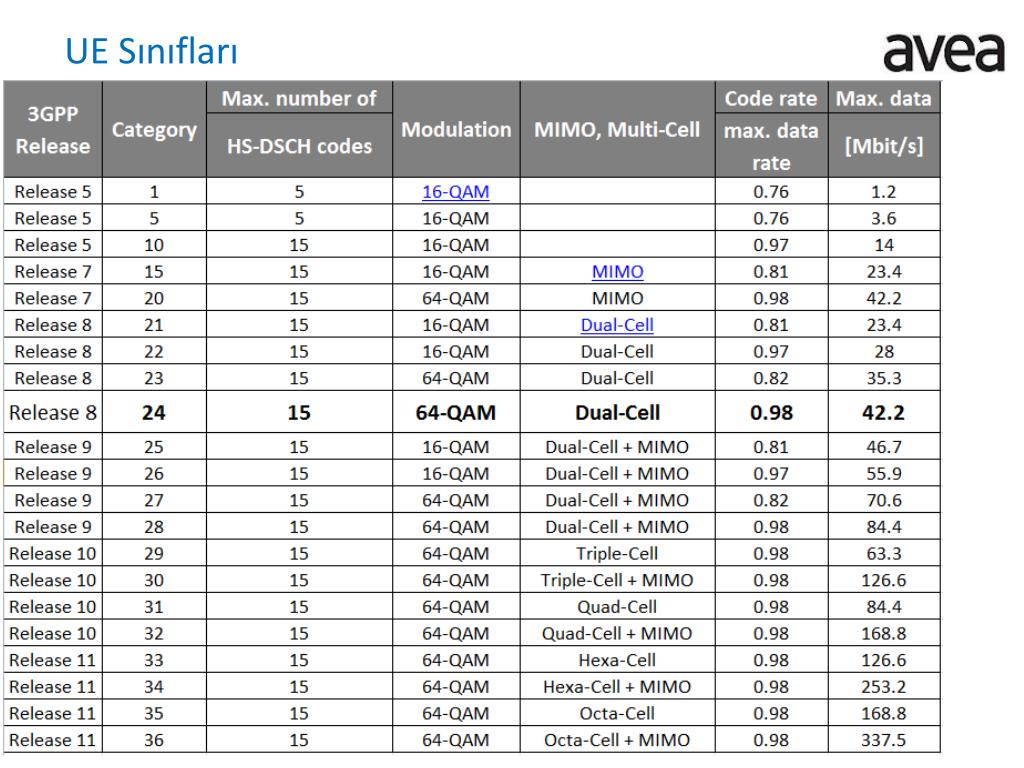Image resolution: width=1024 pixels, height=768 pixels.
Task: Click the 'Category' column header
Action: tap(154, 129)
